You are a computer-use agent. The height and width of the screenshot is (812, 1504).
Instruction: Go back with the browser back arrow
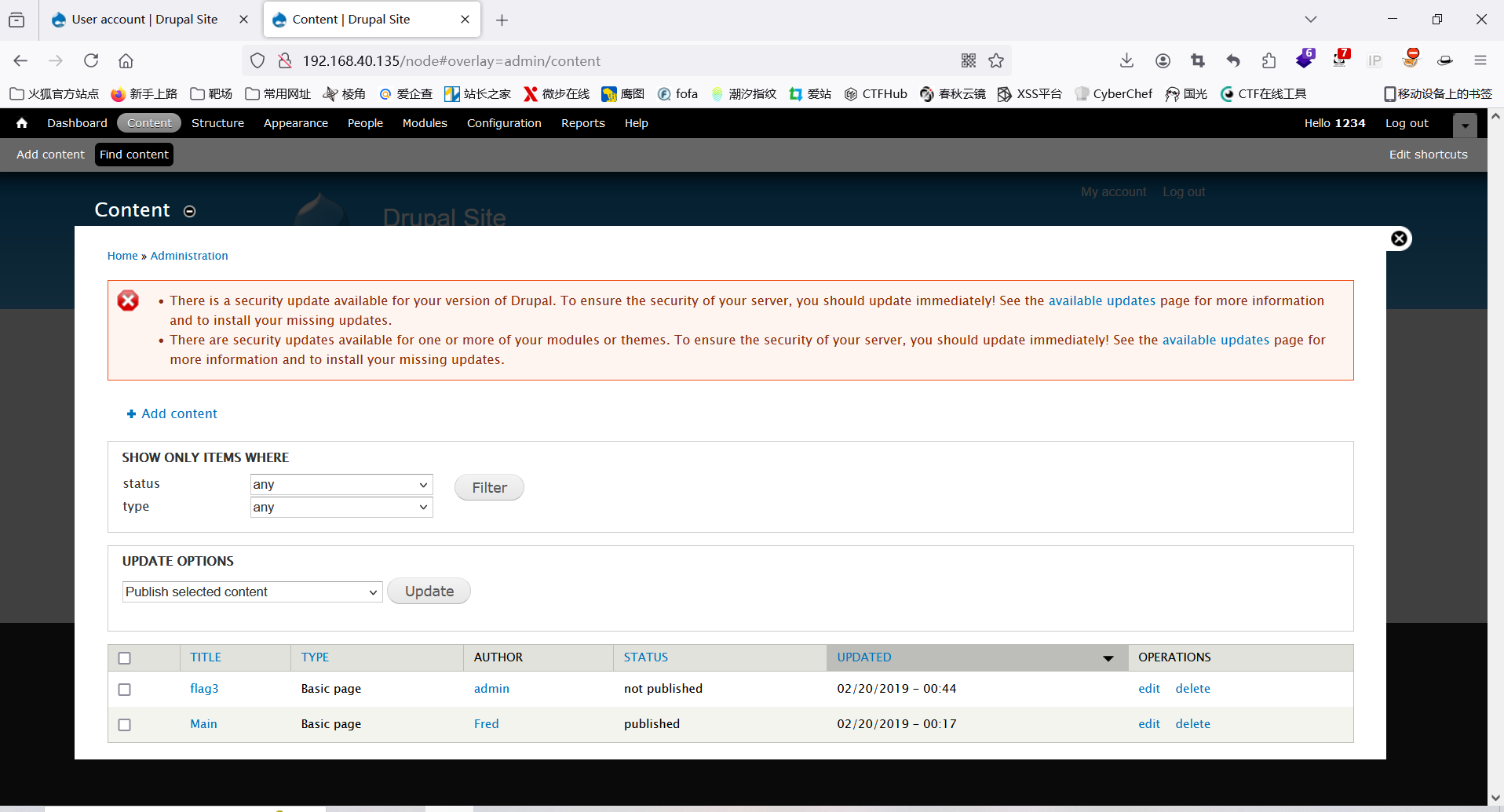coord(20,60)
